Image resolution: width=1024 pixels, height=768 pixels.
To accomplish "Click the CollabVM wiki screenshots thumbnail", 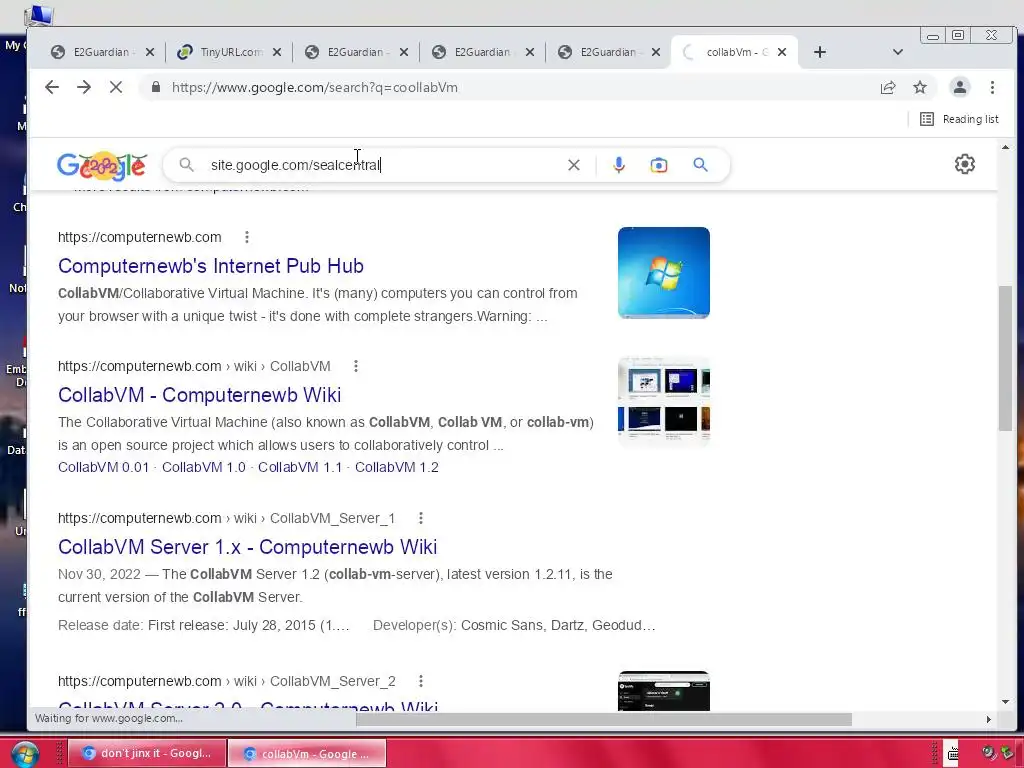I will click(664, 402).
